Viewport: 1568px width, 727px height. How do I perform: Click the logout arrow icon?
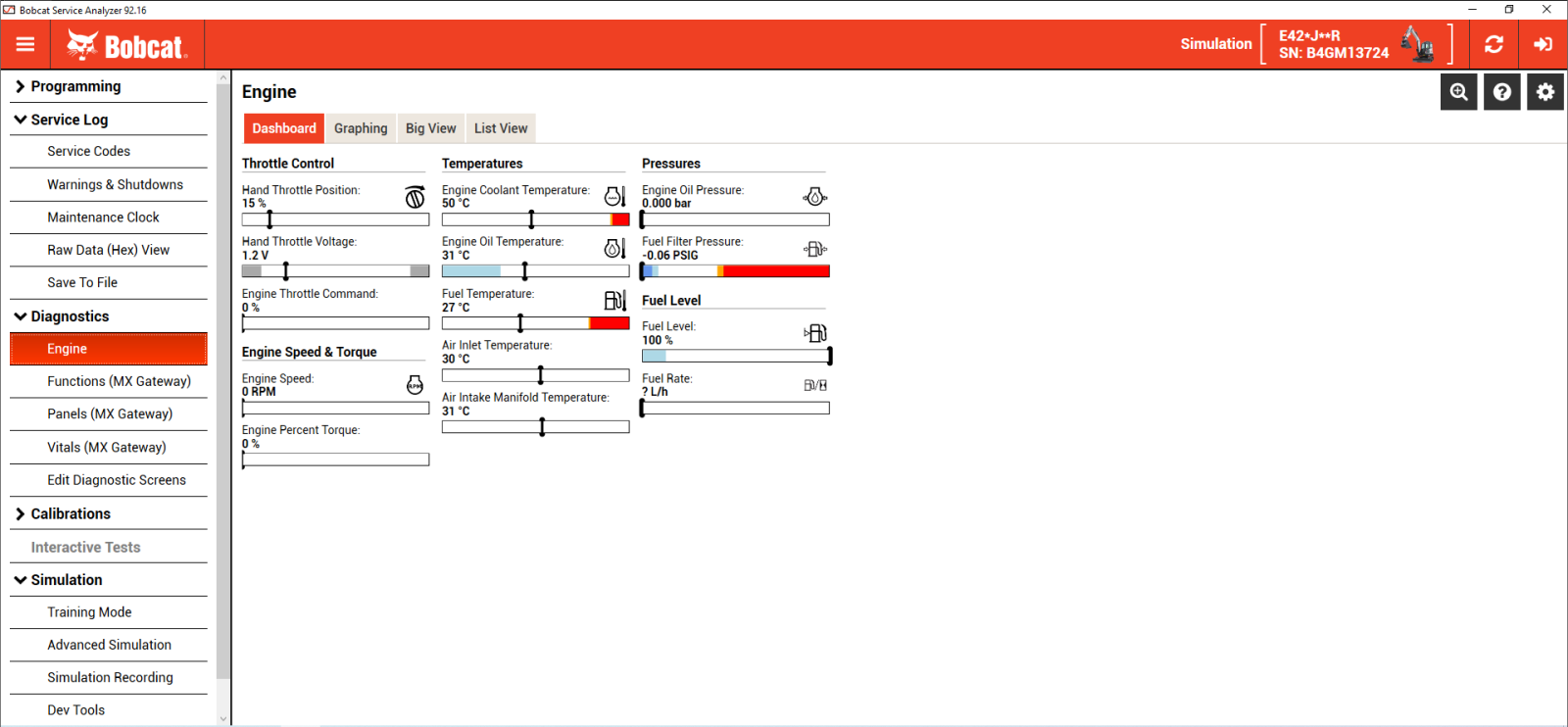[1543, 44]
